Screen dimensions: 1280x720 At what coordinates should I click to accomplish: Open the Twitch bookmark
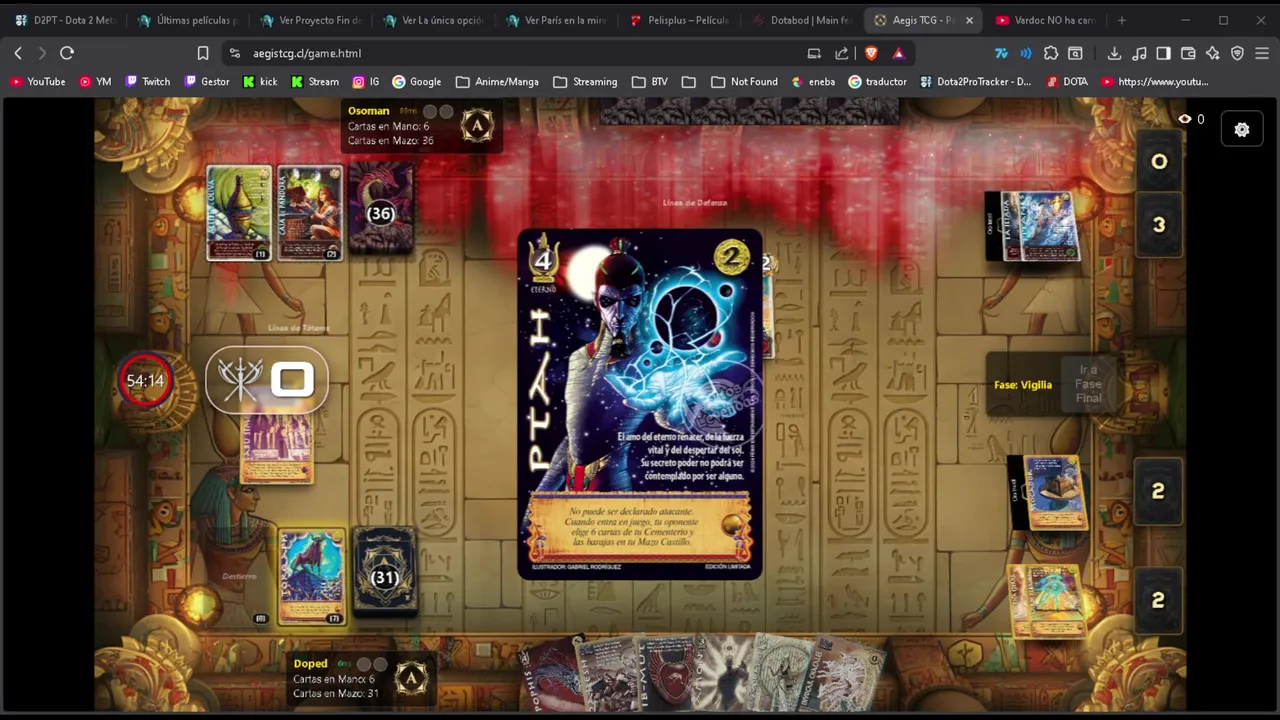(147, 82)
